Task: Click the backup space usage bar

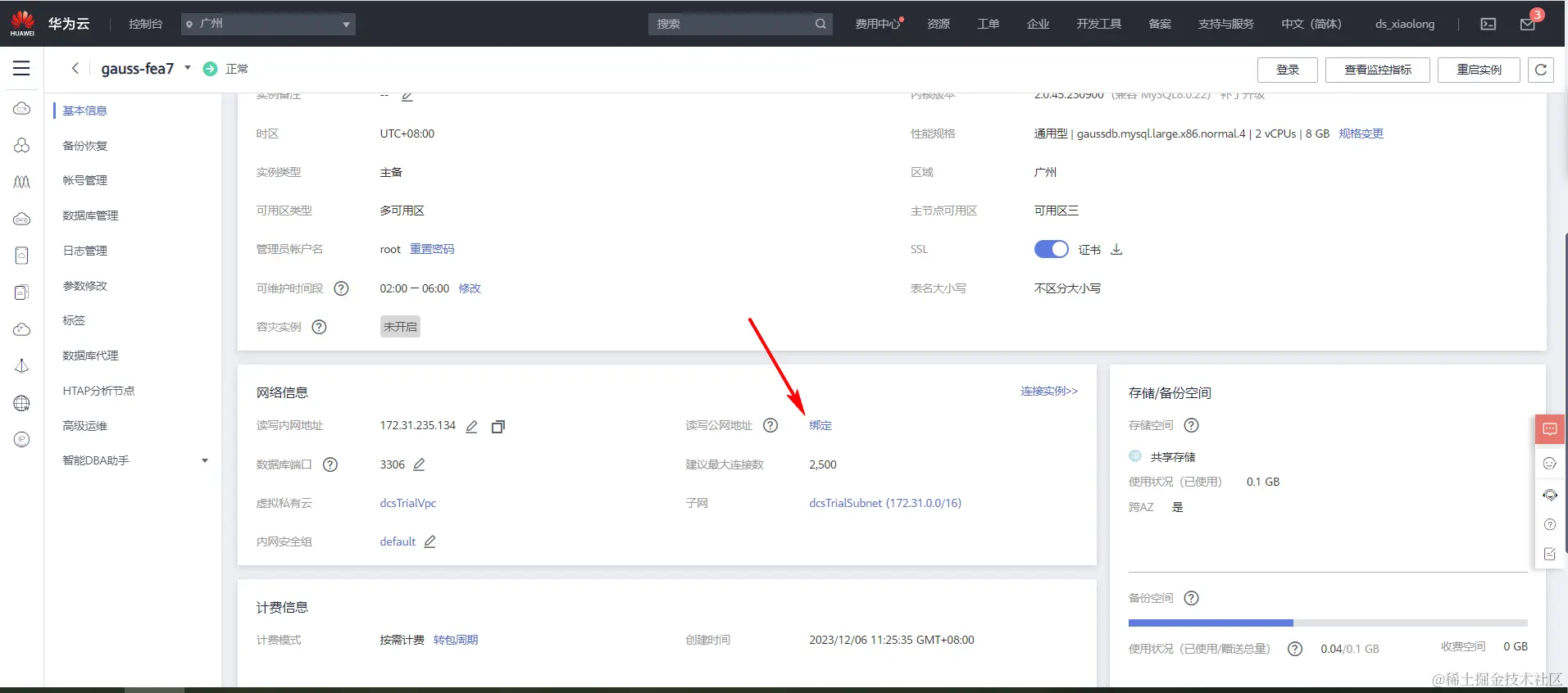Action: pos(1328,623)
